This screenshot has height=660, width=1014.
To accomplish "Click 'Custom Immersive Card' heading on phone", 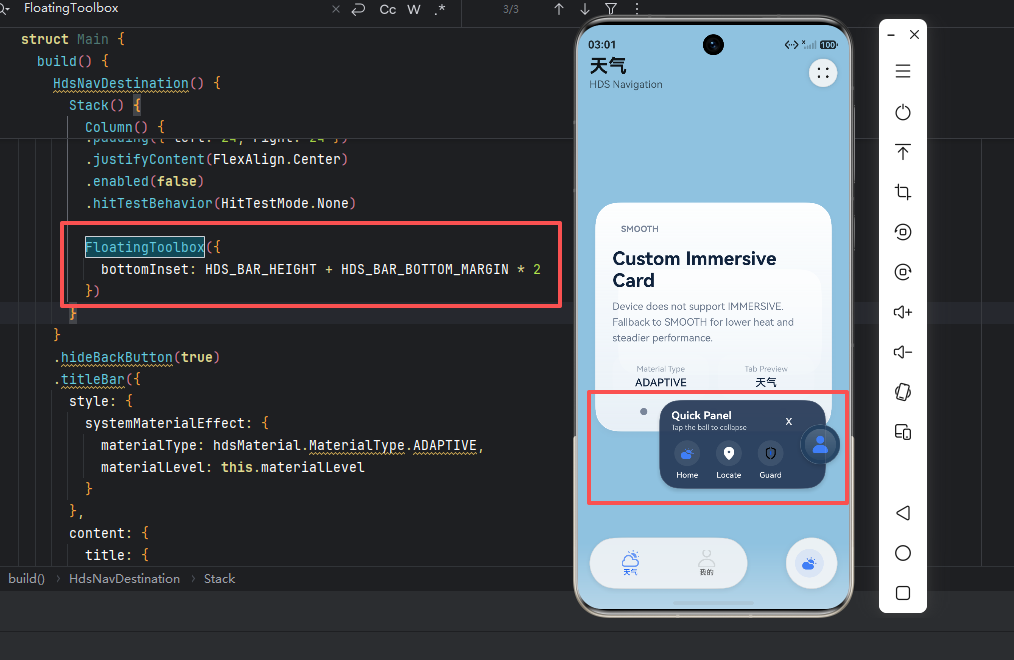I will [694, 269].
